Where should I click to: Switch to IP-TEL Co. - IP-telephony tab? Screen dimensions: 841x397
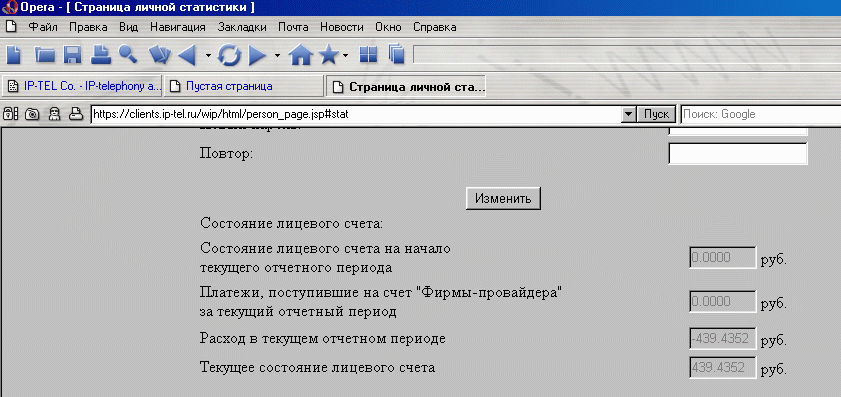click(x=82, y=86)
